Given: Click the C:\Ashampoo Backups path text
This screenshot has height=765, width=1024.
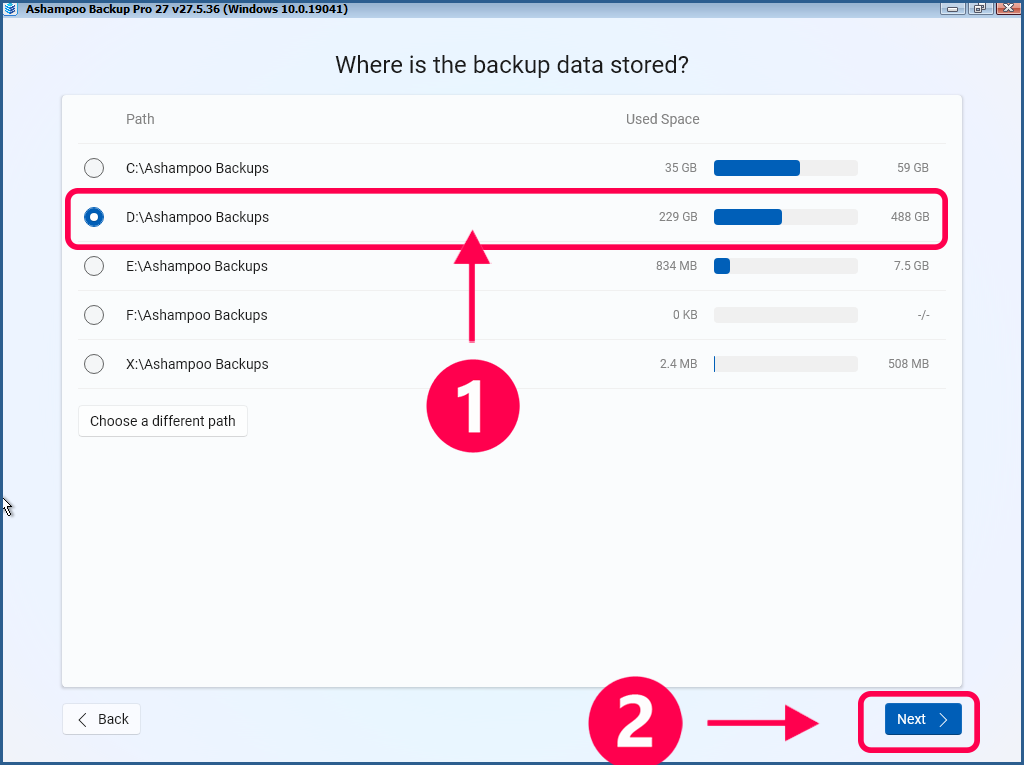Looking at the screenshot, I should tap(197, 168).
